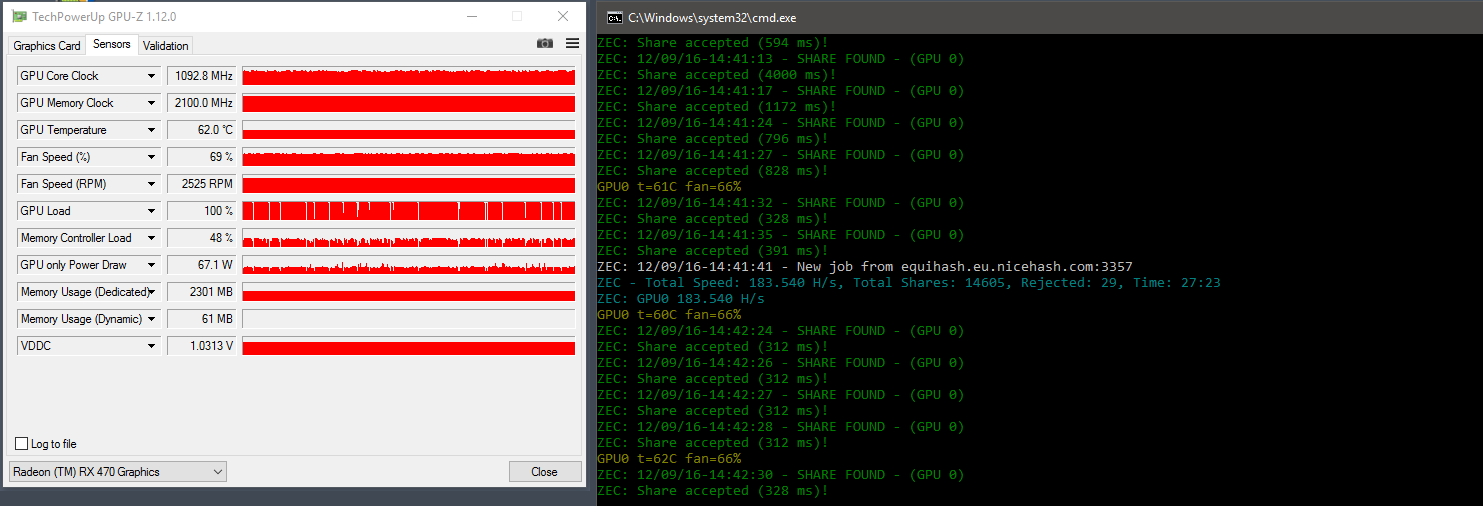Image resolution: width=1483 pixels, height=506 pixels.
Task: Click the 48 % memory controller value
Action: 202,238
